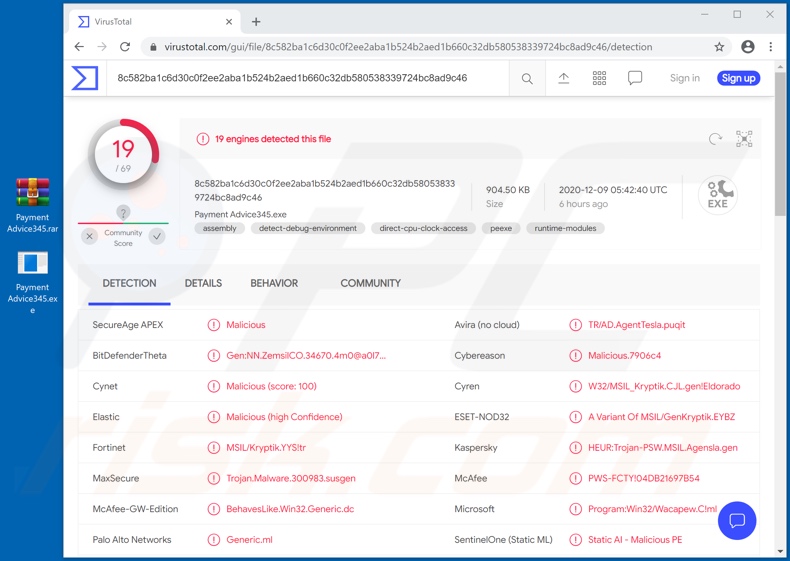Viewport: 790px width, 561px height.
Task: Click the Sign up button
Action: click(738, 78)
